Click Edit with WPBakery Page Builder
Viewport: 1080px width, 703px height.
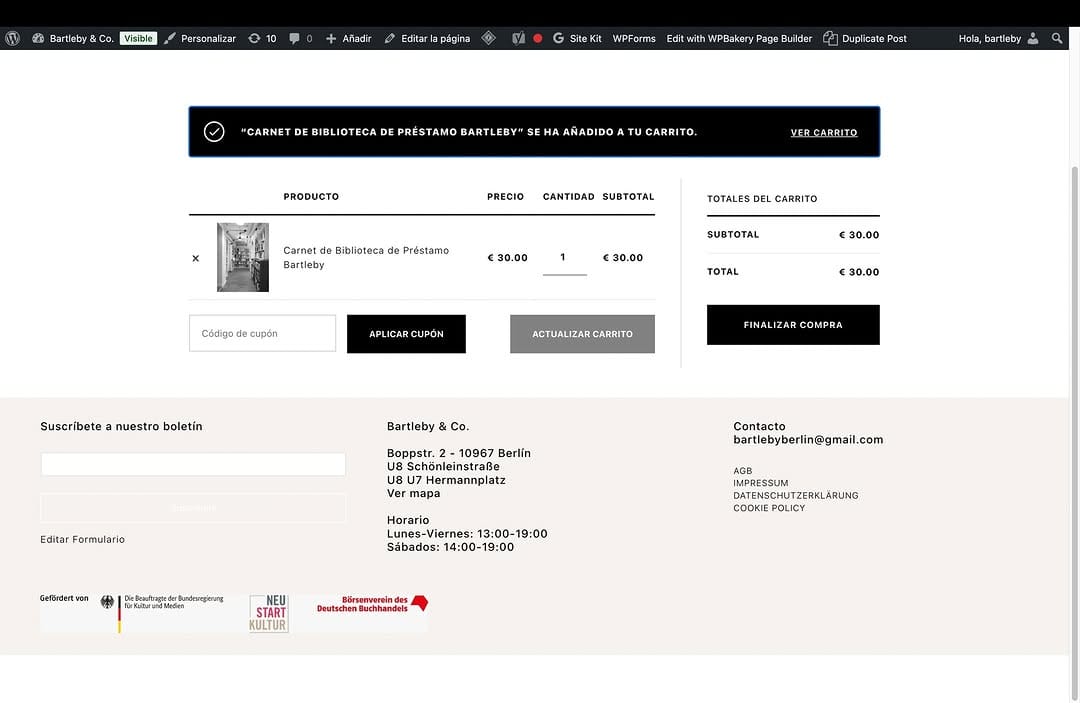(x=739, y=39)
